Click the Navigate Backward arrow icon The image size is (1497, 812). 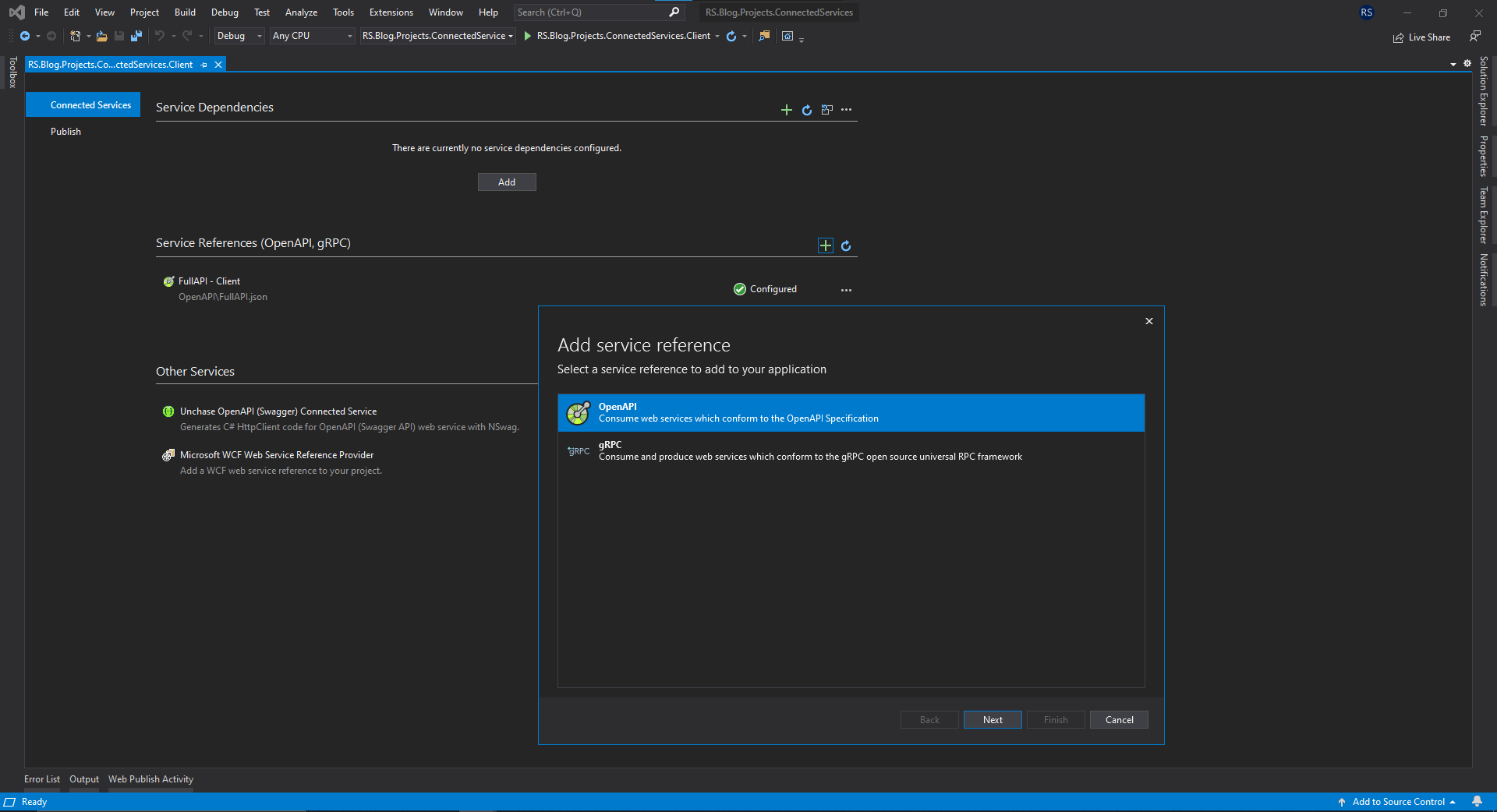25,36
